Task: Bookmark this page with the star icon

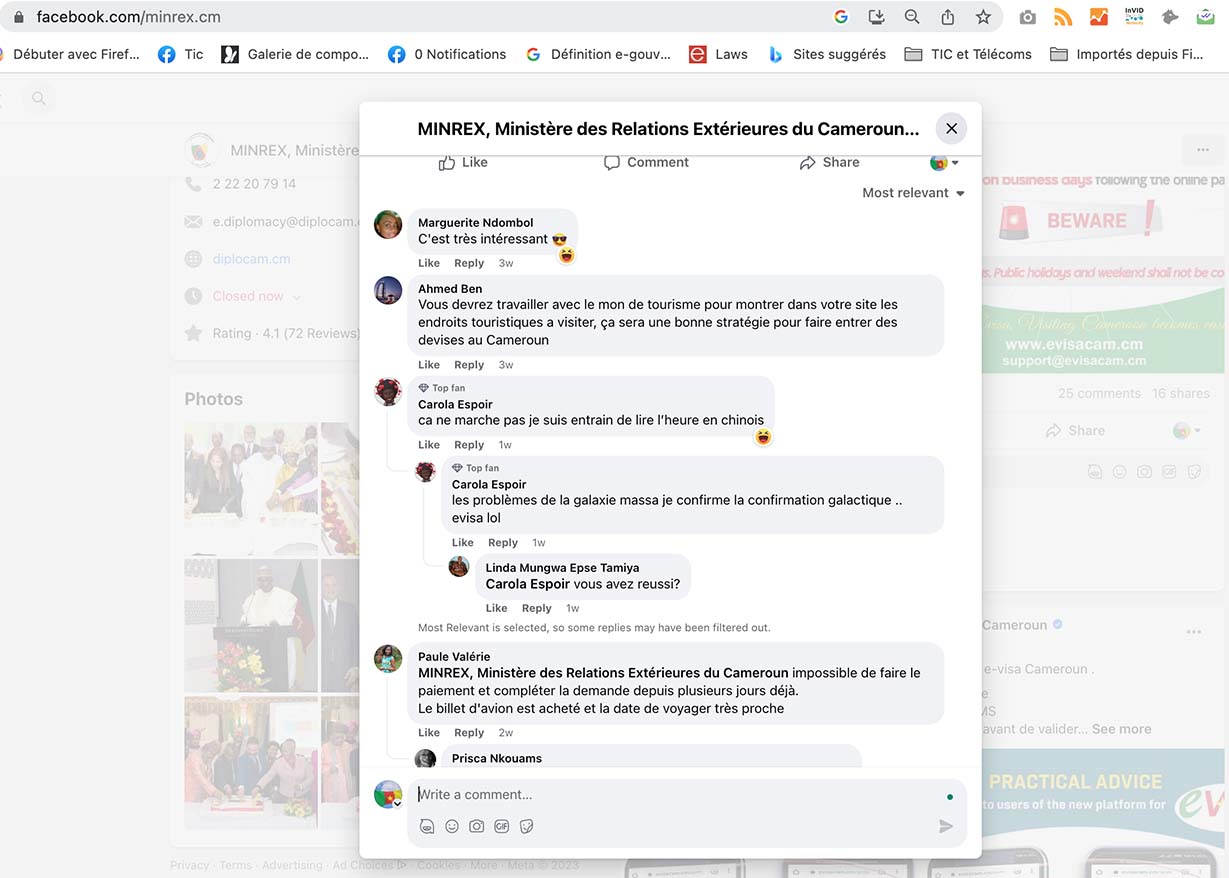Action: pyautogui.click(x=983, y=17)
